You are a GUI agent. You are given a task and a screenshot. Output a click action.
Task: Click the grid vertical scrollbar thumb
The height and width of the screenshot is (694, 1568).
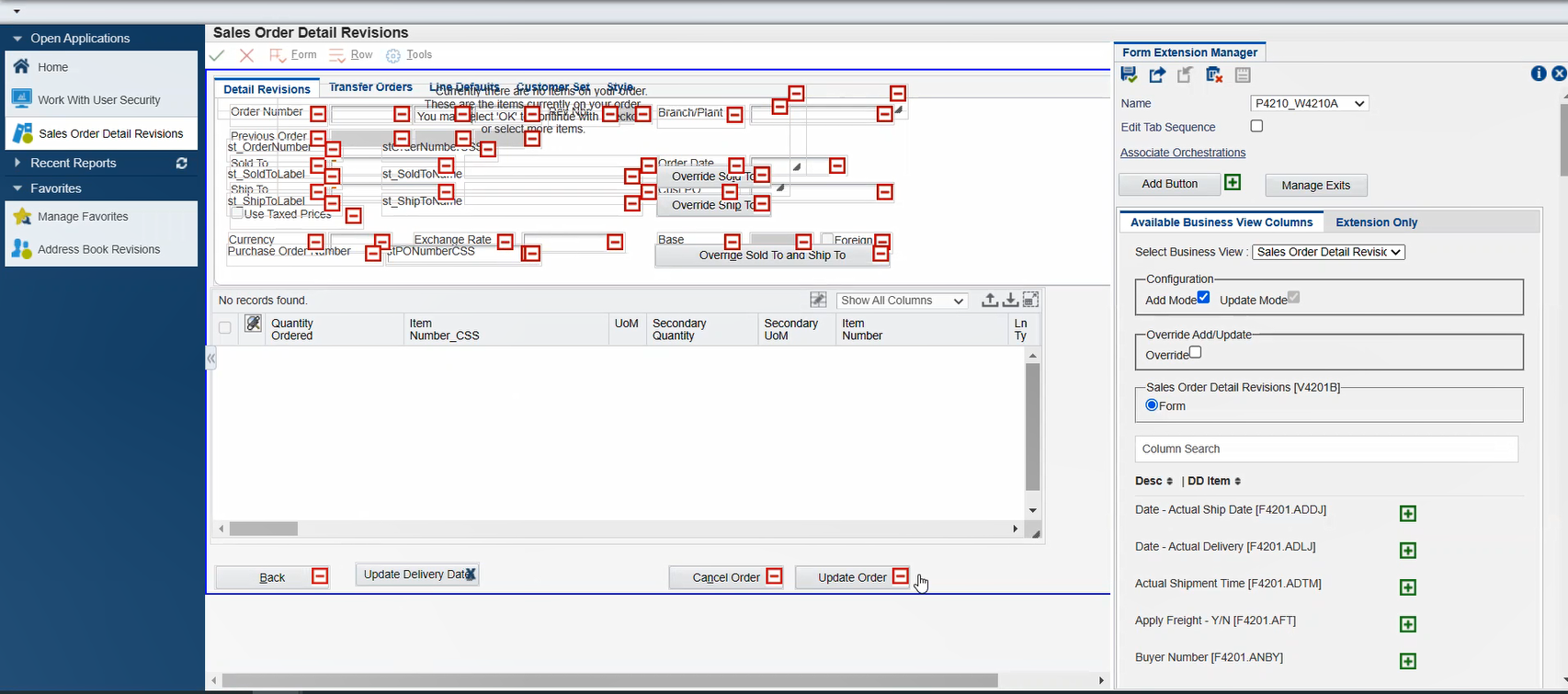point(1032,427)
